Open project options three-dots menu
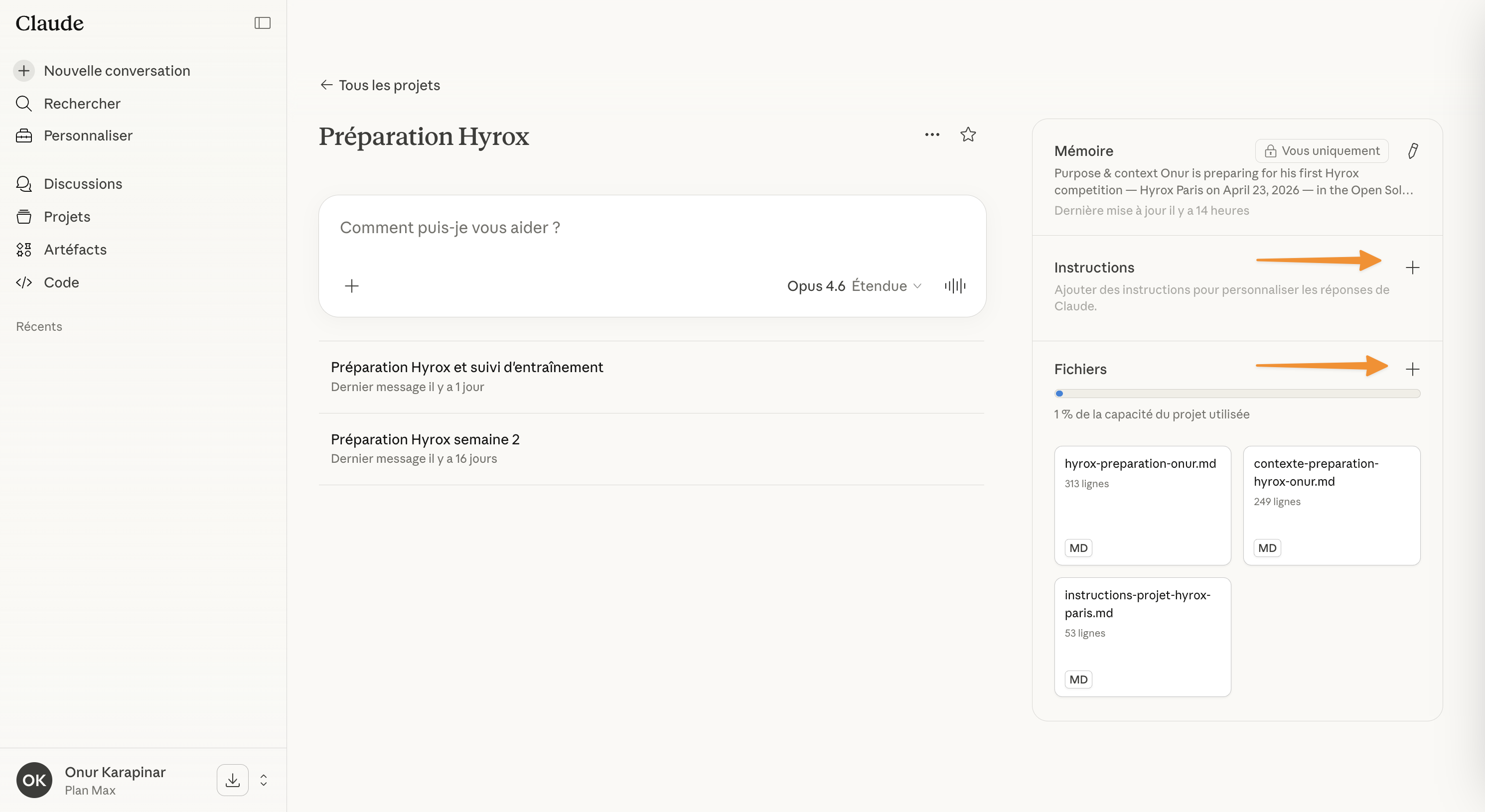Screen dimensions: 1485x812 [x=932, y=135]
